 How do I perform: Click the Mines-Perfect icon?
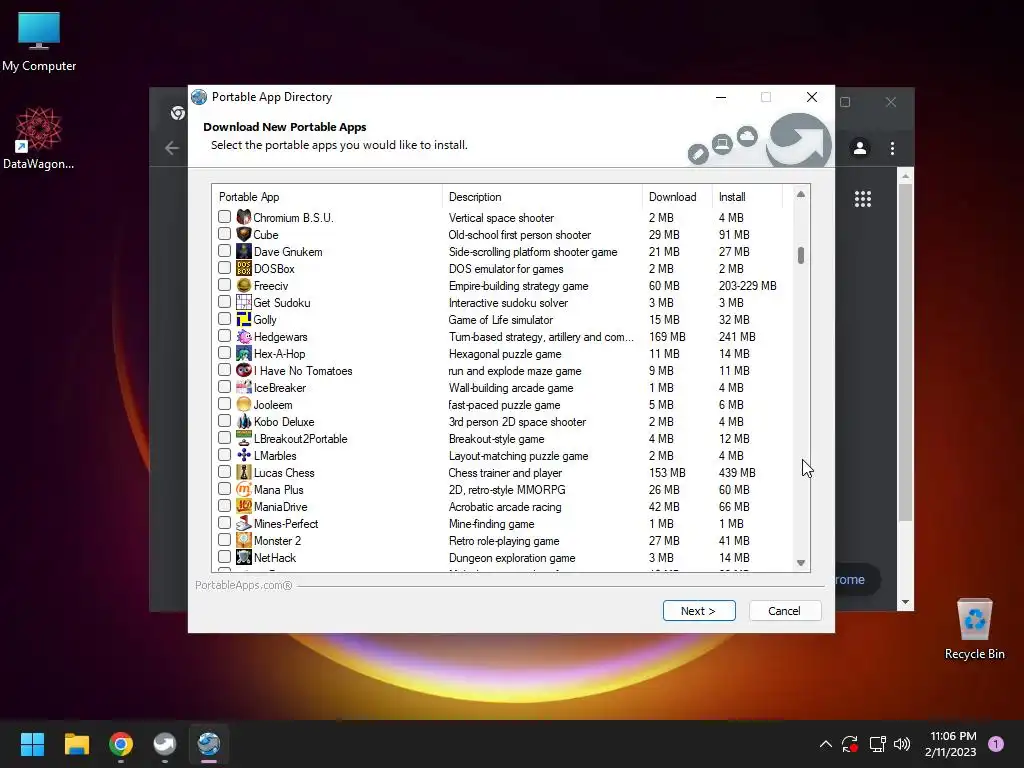(x=244, y=522)
